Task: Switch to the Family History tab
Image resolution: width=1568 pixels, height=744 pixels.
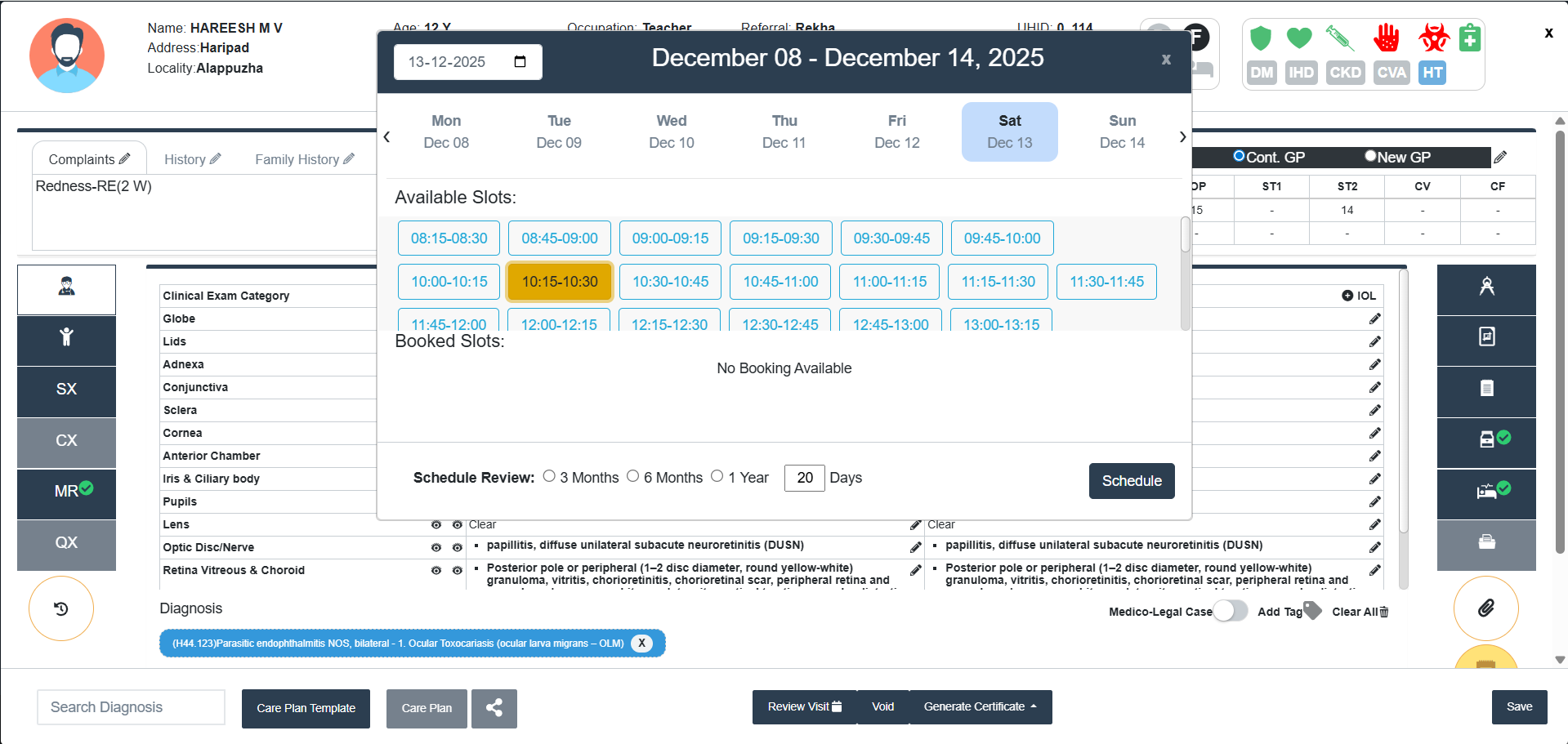Action: [x=304, y=159]
